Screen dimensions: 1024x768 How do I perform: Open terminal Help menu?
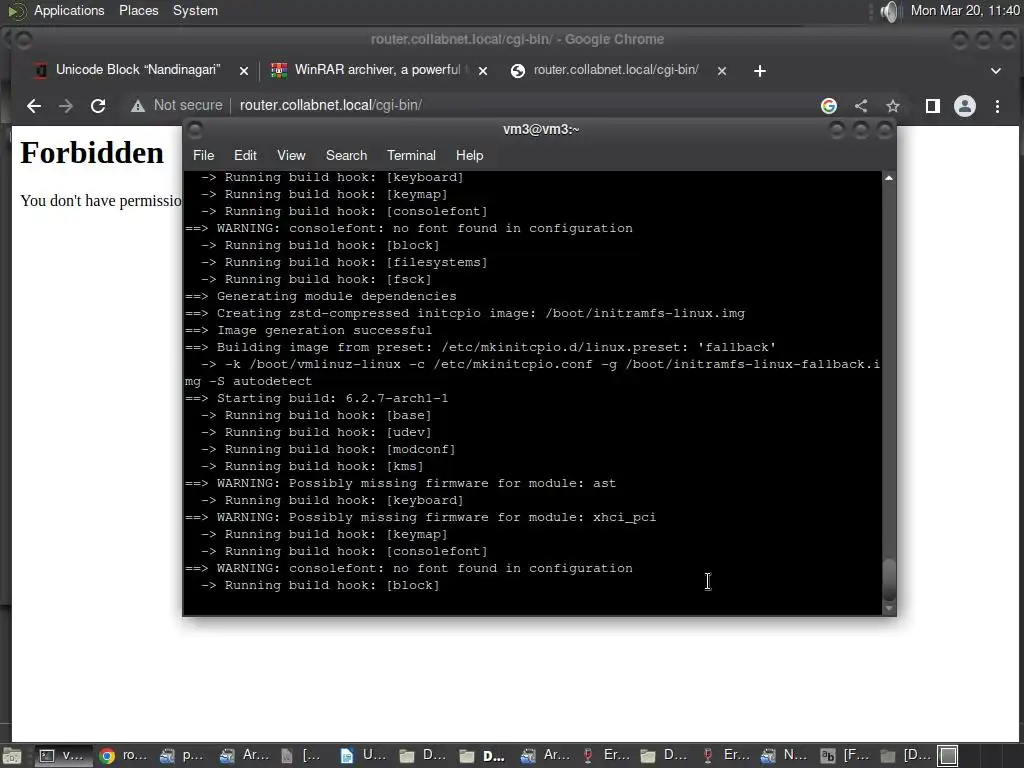(x=470, y=155)
